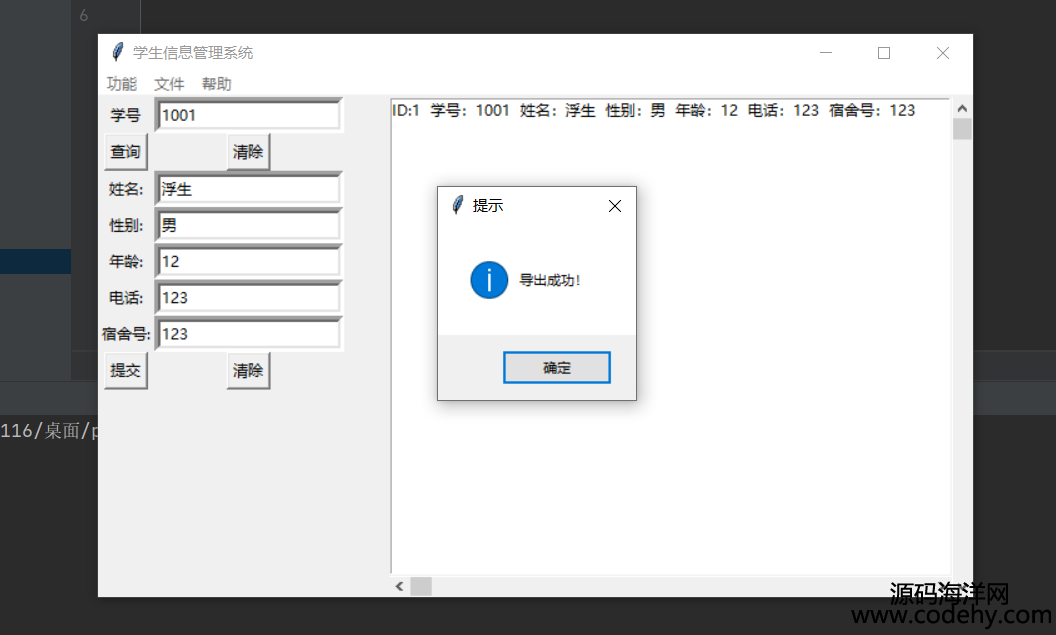
Task: Click the 导出成功! message text
Action: tap(550, 280)
